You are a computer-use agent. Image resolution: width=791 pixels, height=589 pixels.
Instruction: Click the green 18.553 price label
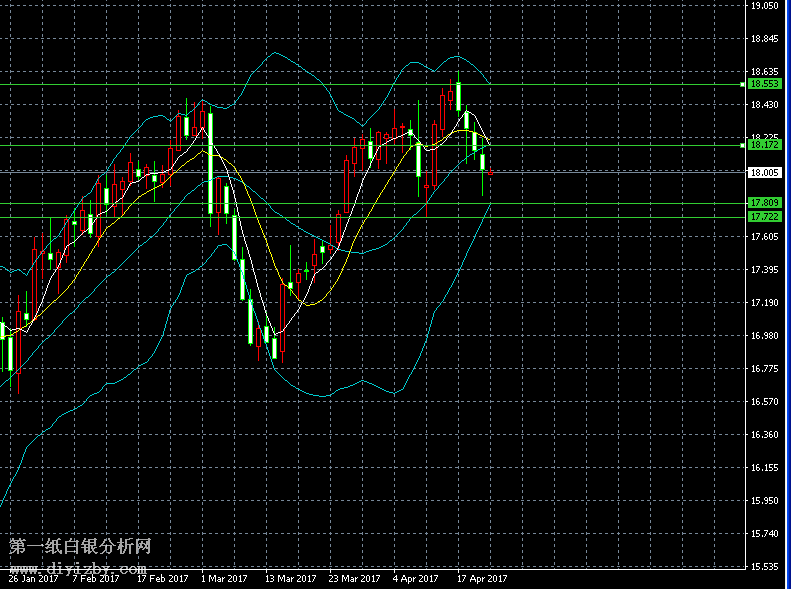coord(765,85)
